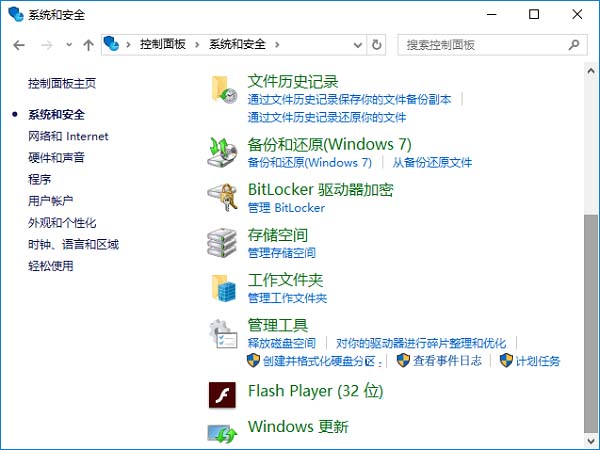The height and width of the screenshot is (450, 600).
Task: Click the Work Folders blue cube icon
Action: [x=224, y=288]
